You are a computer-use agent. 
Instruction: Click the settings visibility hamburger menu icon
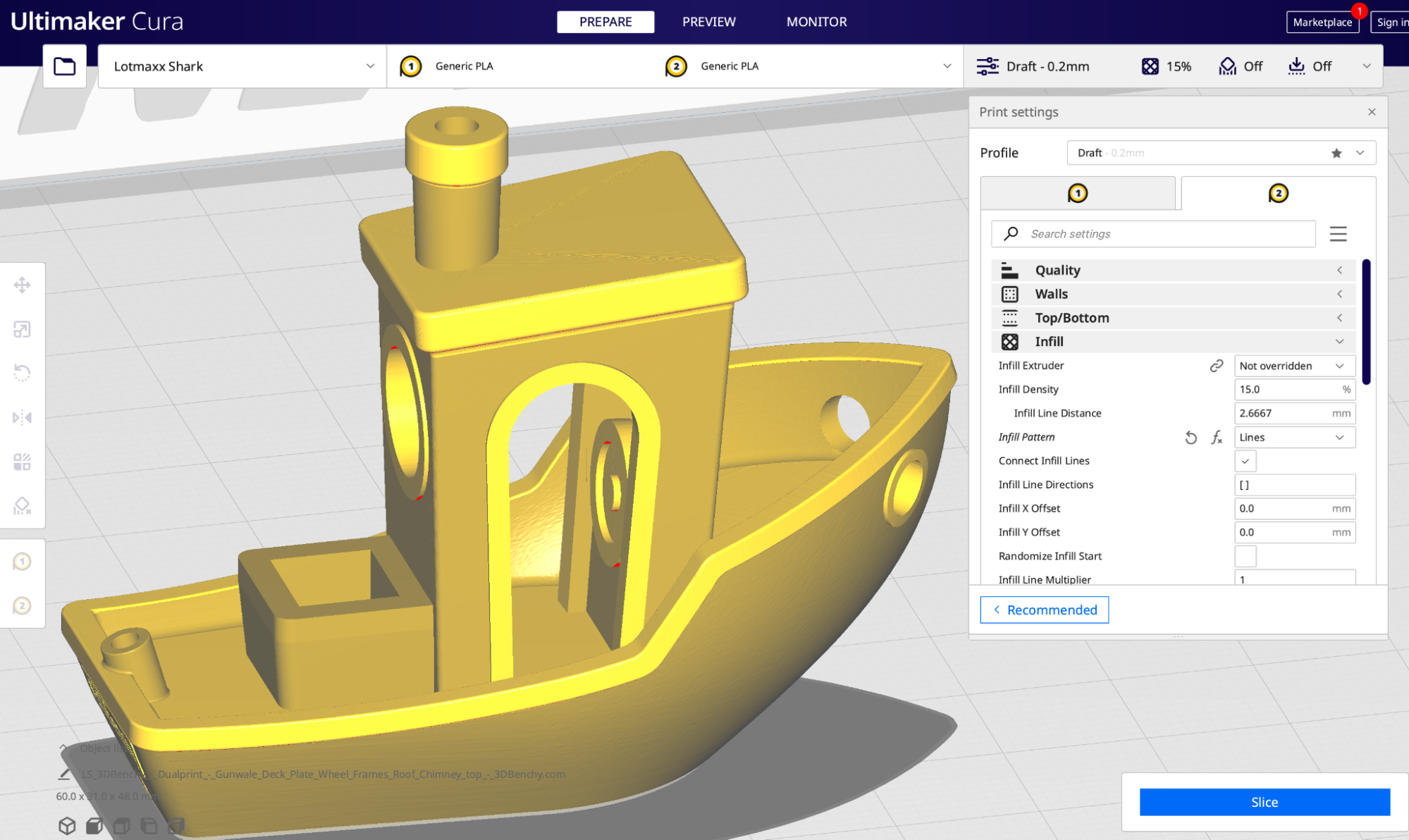1338,234
